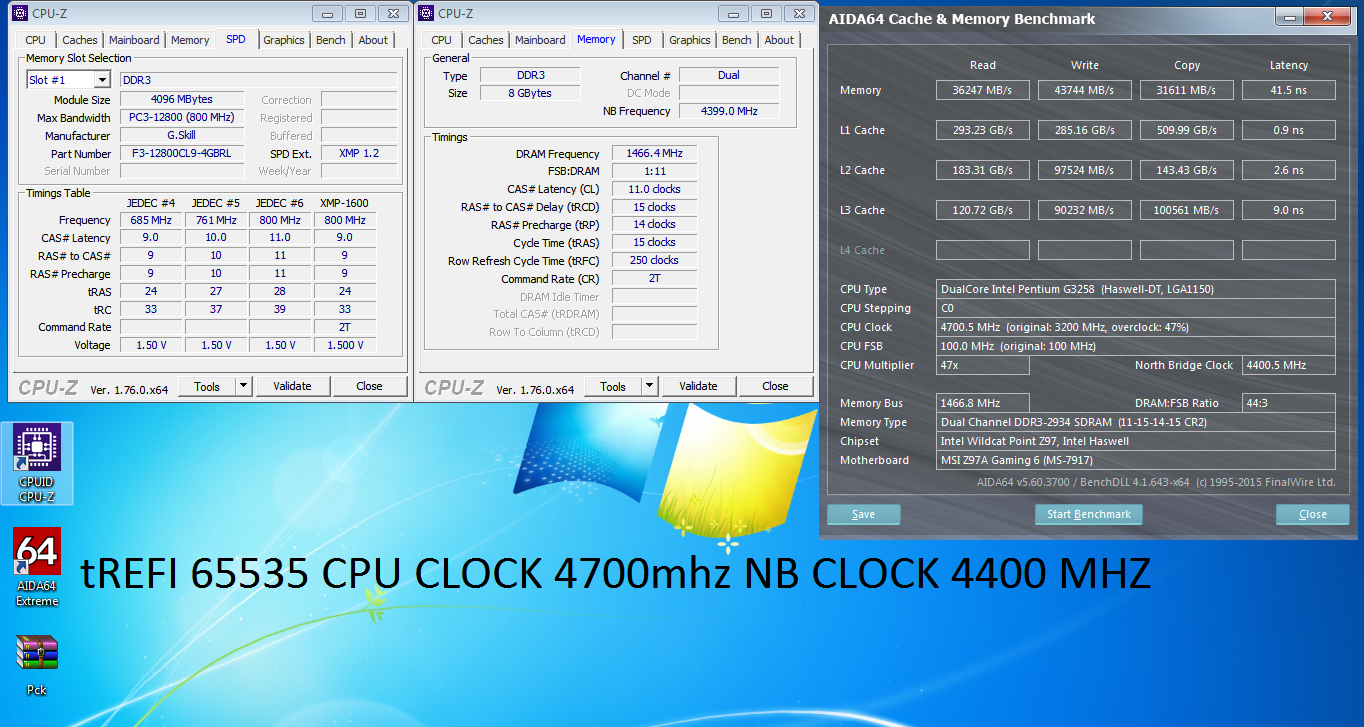Switch to CPU tab in left CPU-Z window
Image resolution: width=1364 pixels, height=727 pixels.
[36, 40]
